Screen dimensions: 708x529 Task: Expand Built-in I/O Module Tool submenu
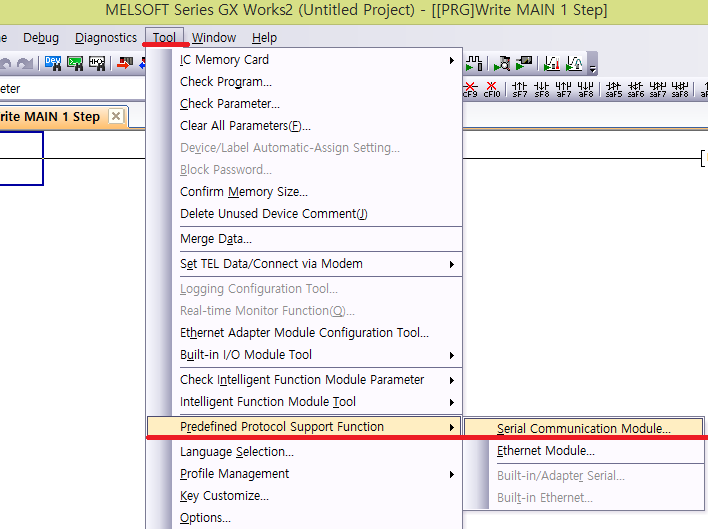317,355
